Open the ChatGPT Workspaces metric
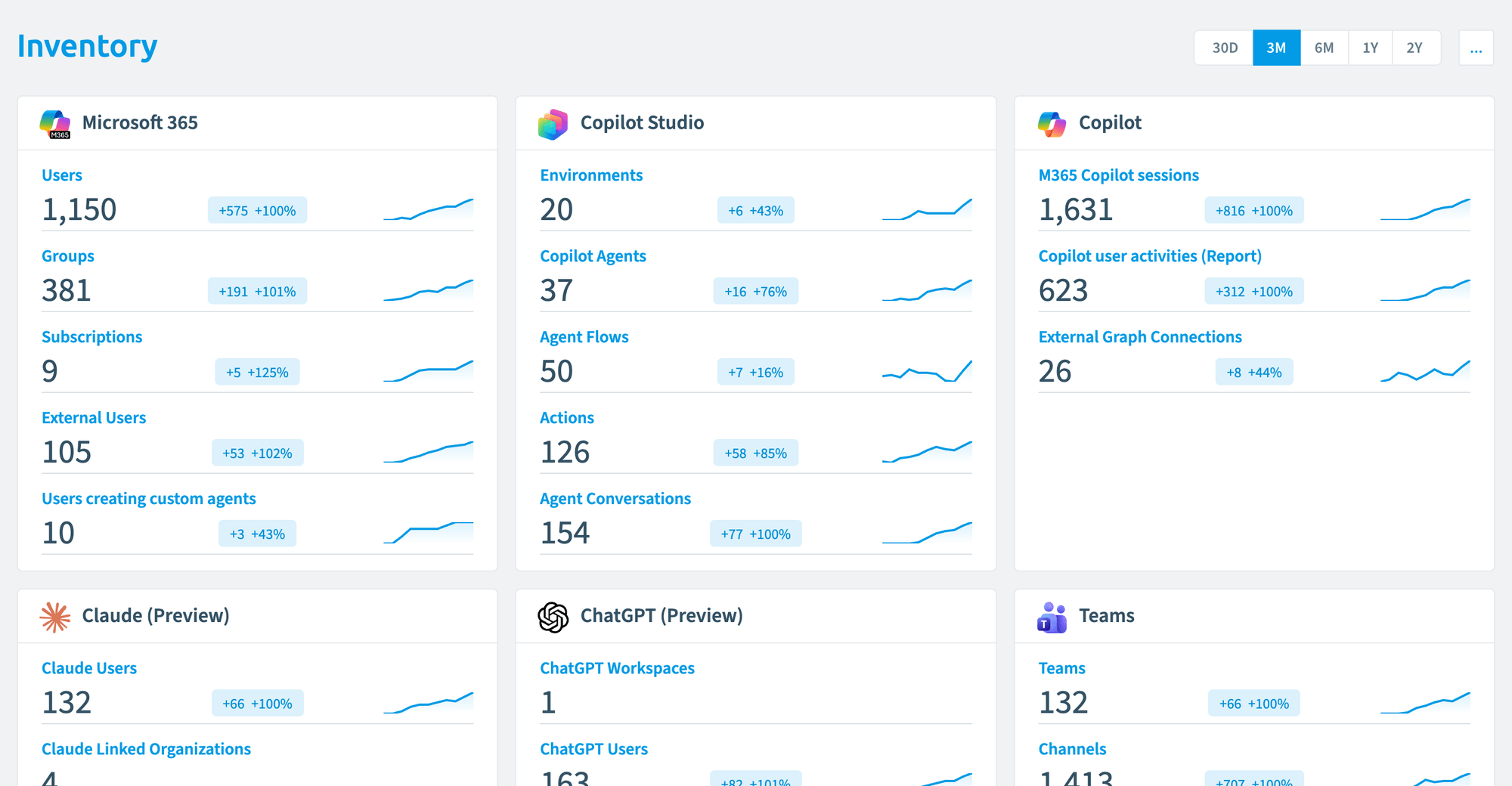Screen dimensions: 1512x786 (618, 668)
